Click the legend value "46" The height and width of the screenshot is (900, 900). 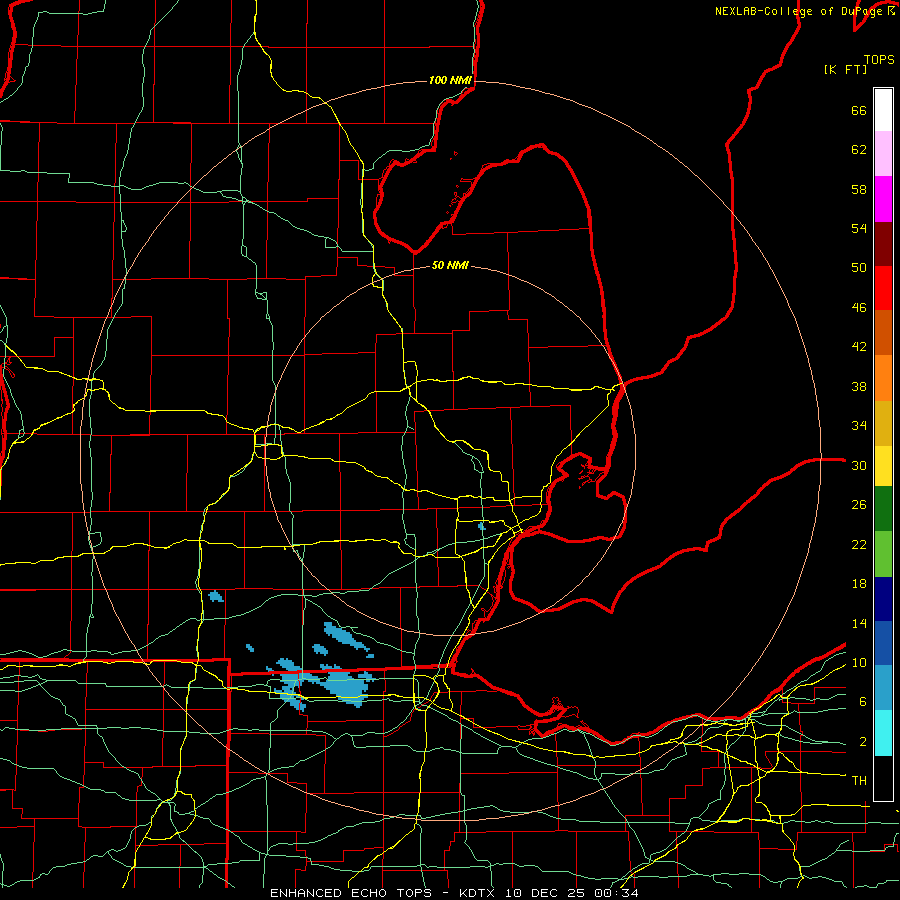tap(859, 308)
